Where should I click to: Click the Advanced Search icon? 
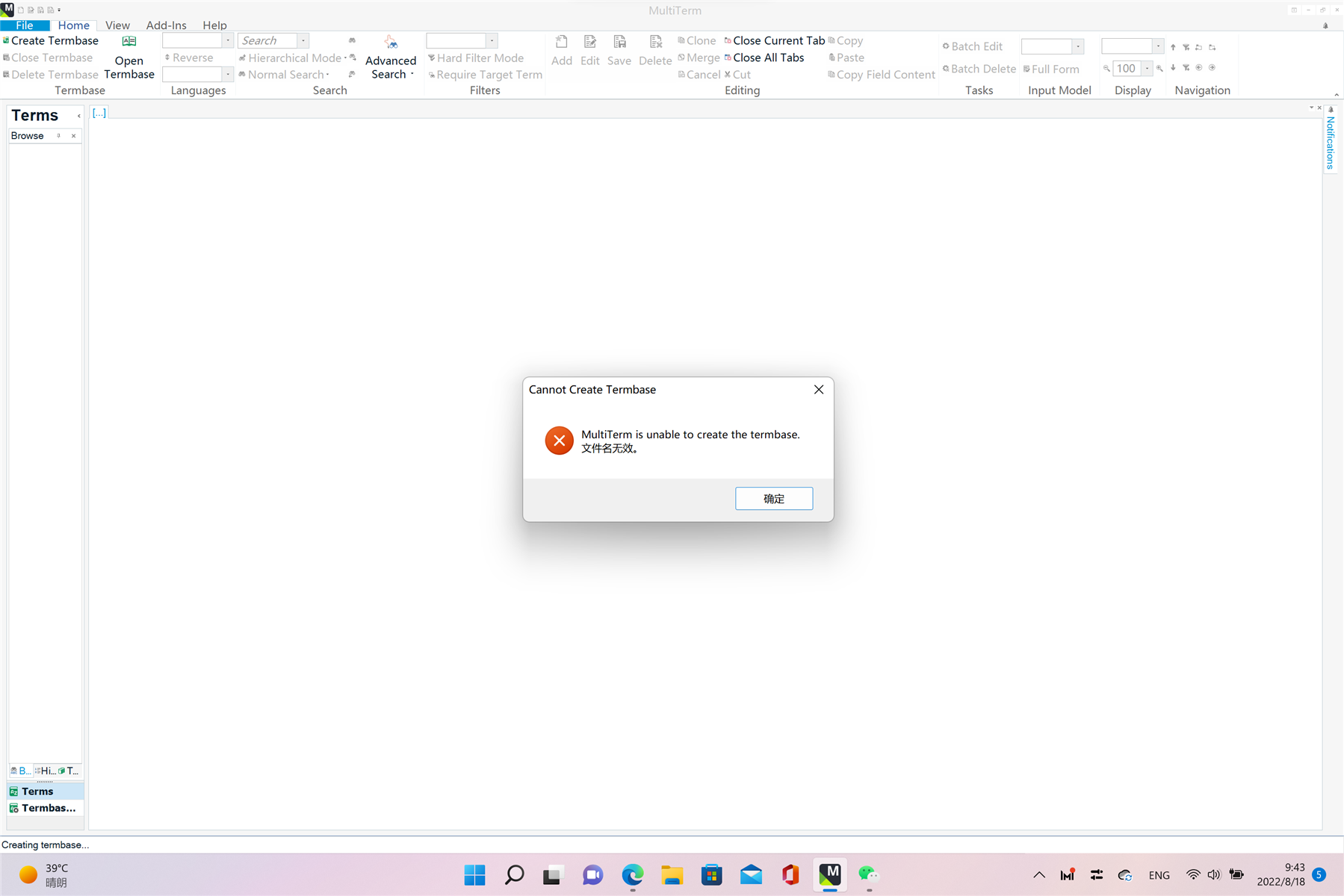click(391, 43)
